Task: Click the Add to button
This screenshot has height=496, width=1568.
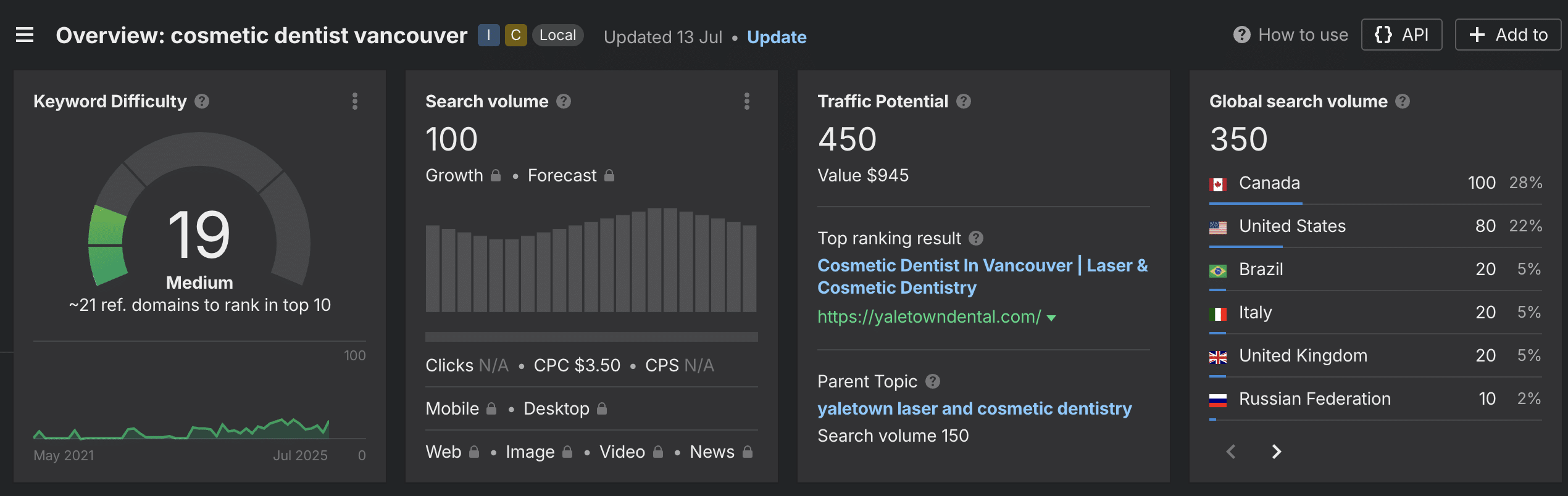Action: tap(1508, 35)
